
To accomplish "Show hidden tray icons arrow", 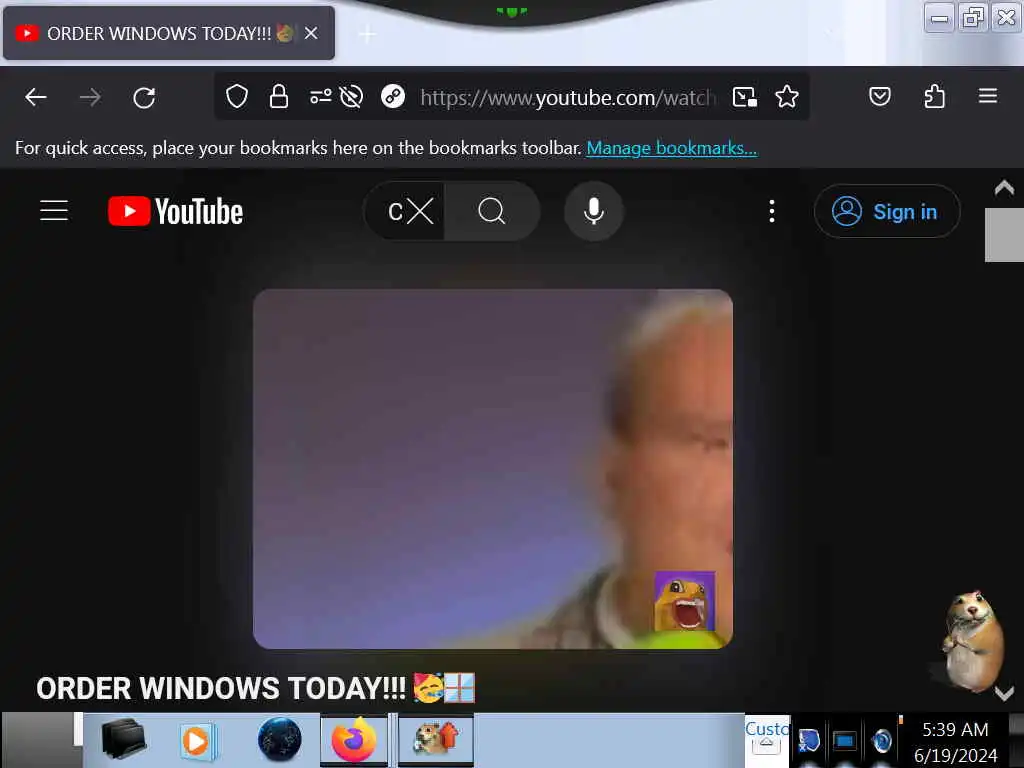I will 767,745.
